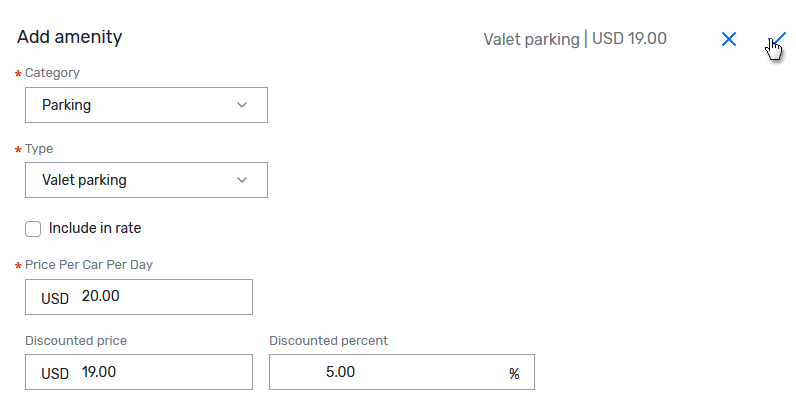Click the USD prefix in the price field

55,298
